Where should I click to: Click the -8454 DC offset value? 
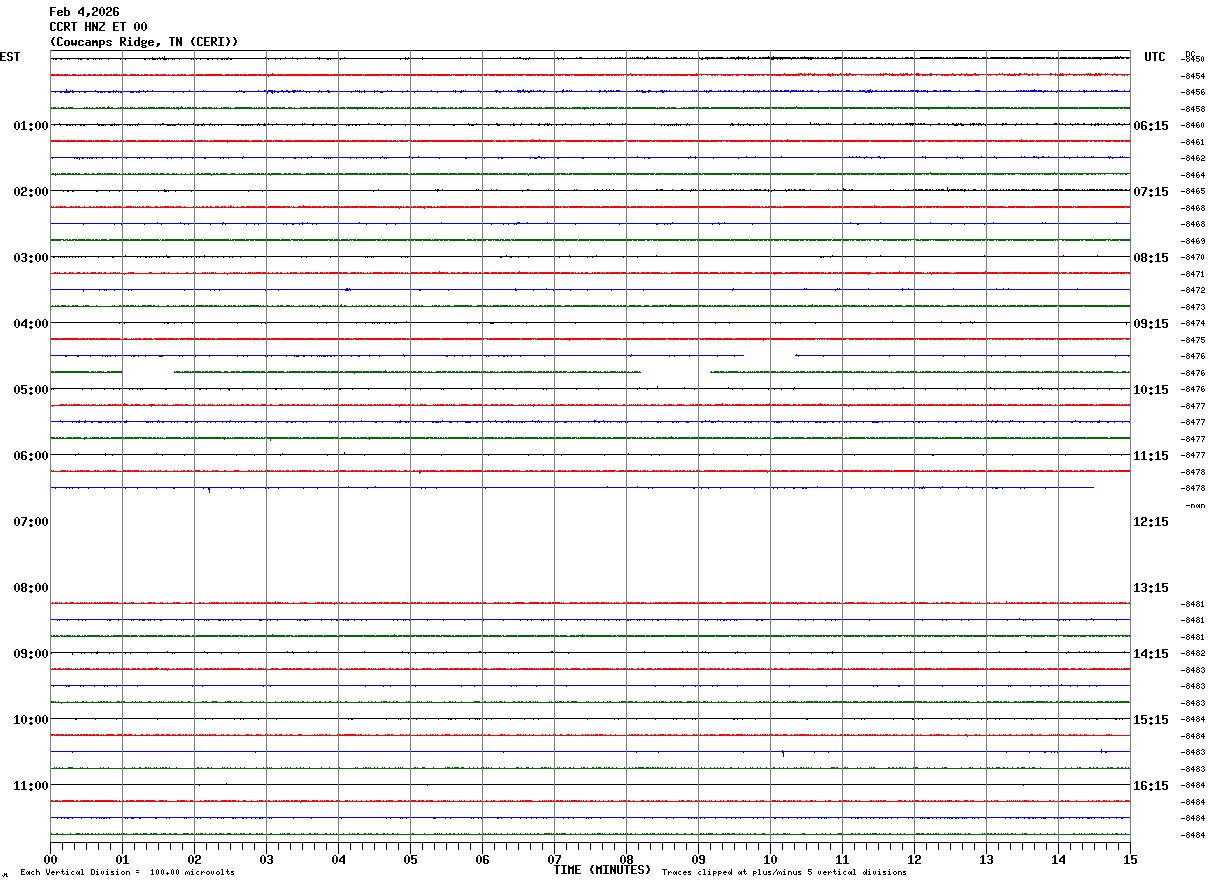(1193, 76)
